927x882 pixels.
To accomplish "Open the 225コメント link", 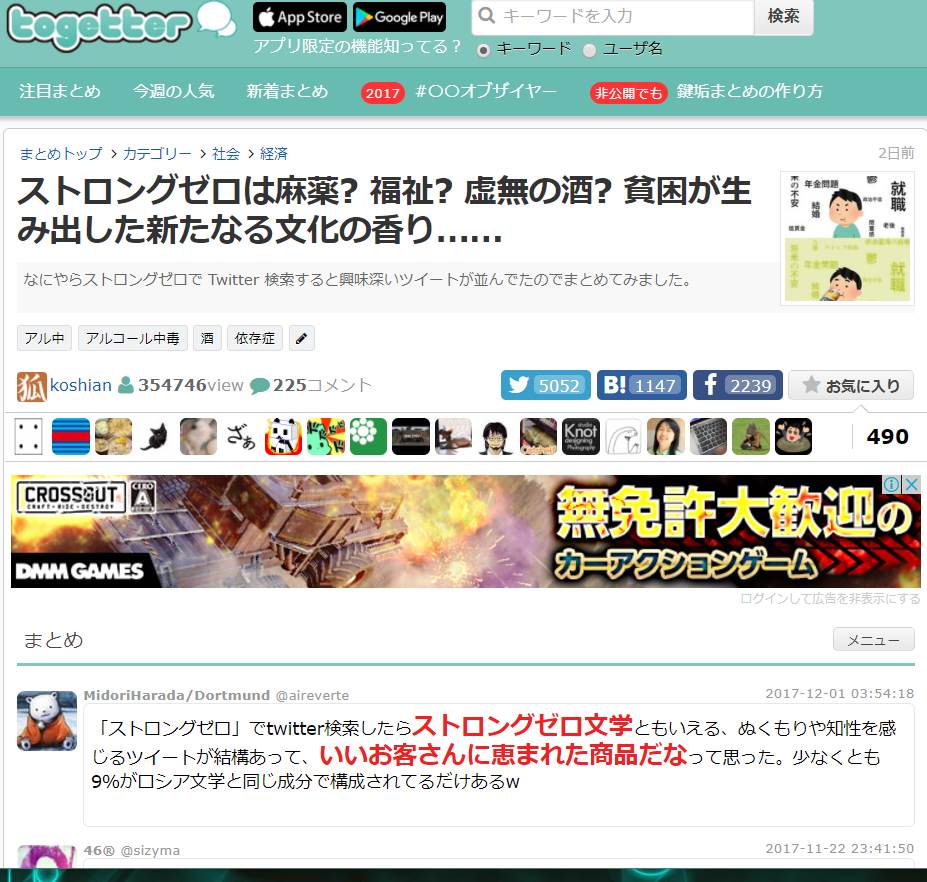I will pos(322,385).
